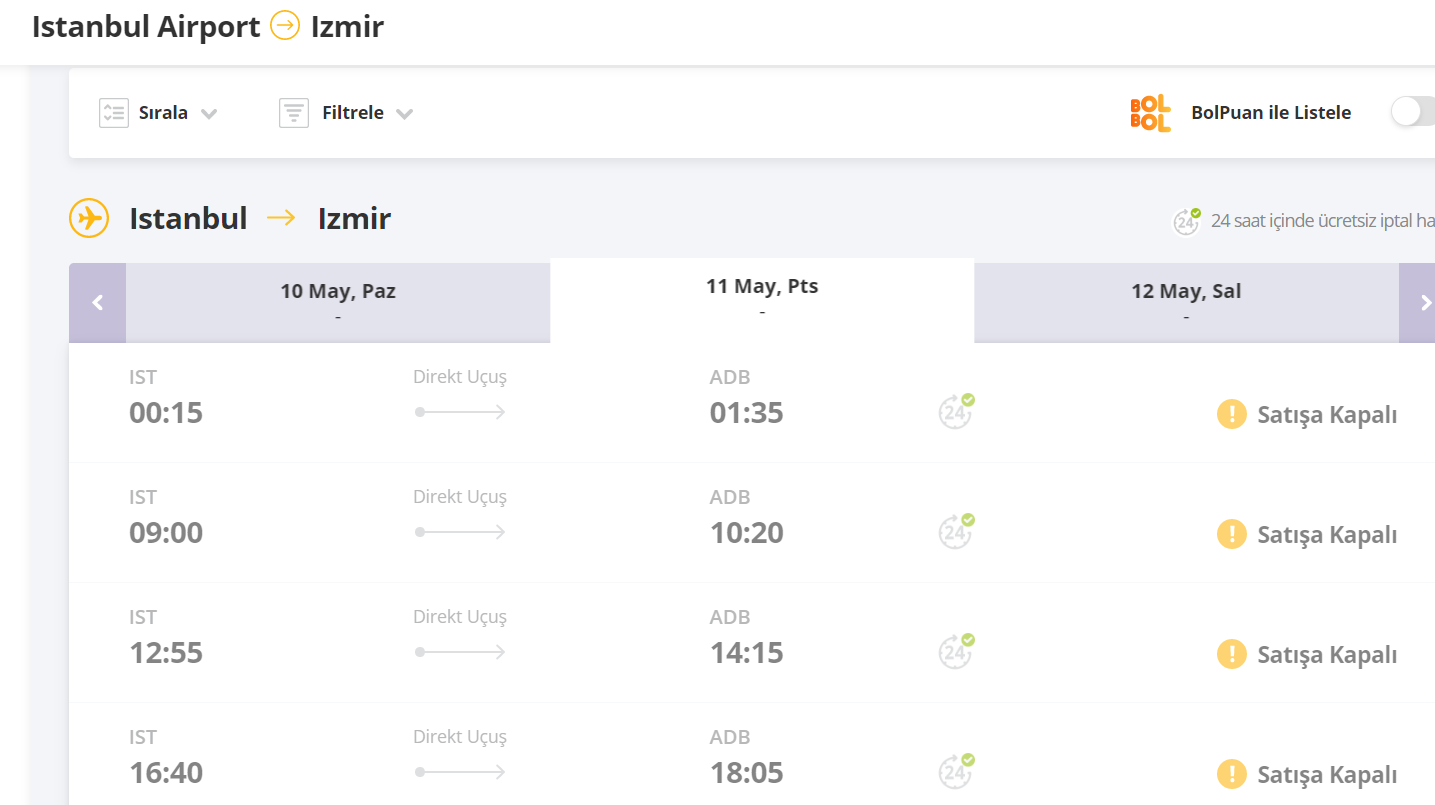Show previous dates with the left arrow
Viewport: 1435px width, 805px height.
98,302
